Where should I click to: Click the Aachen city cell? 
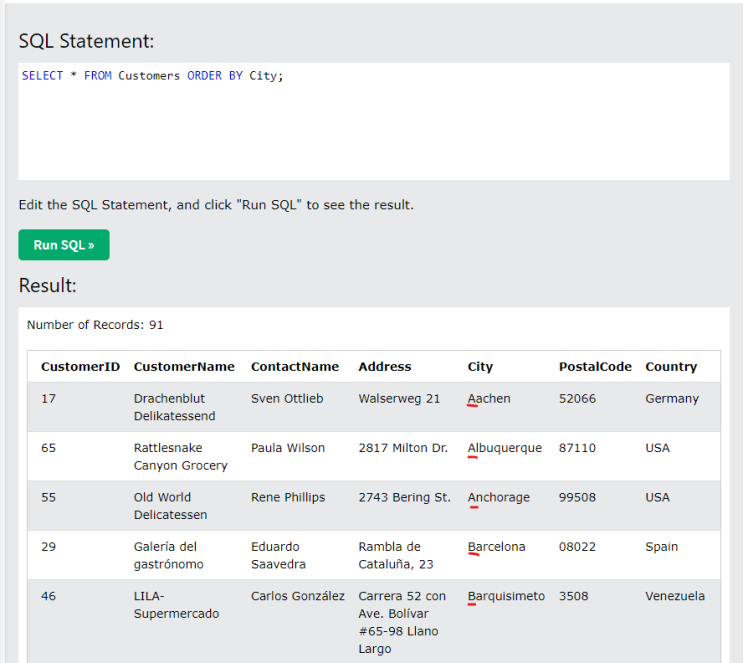coord(489,399)
